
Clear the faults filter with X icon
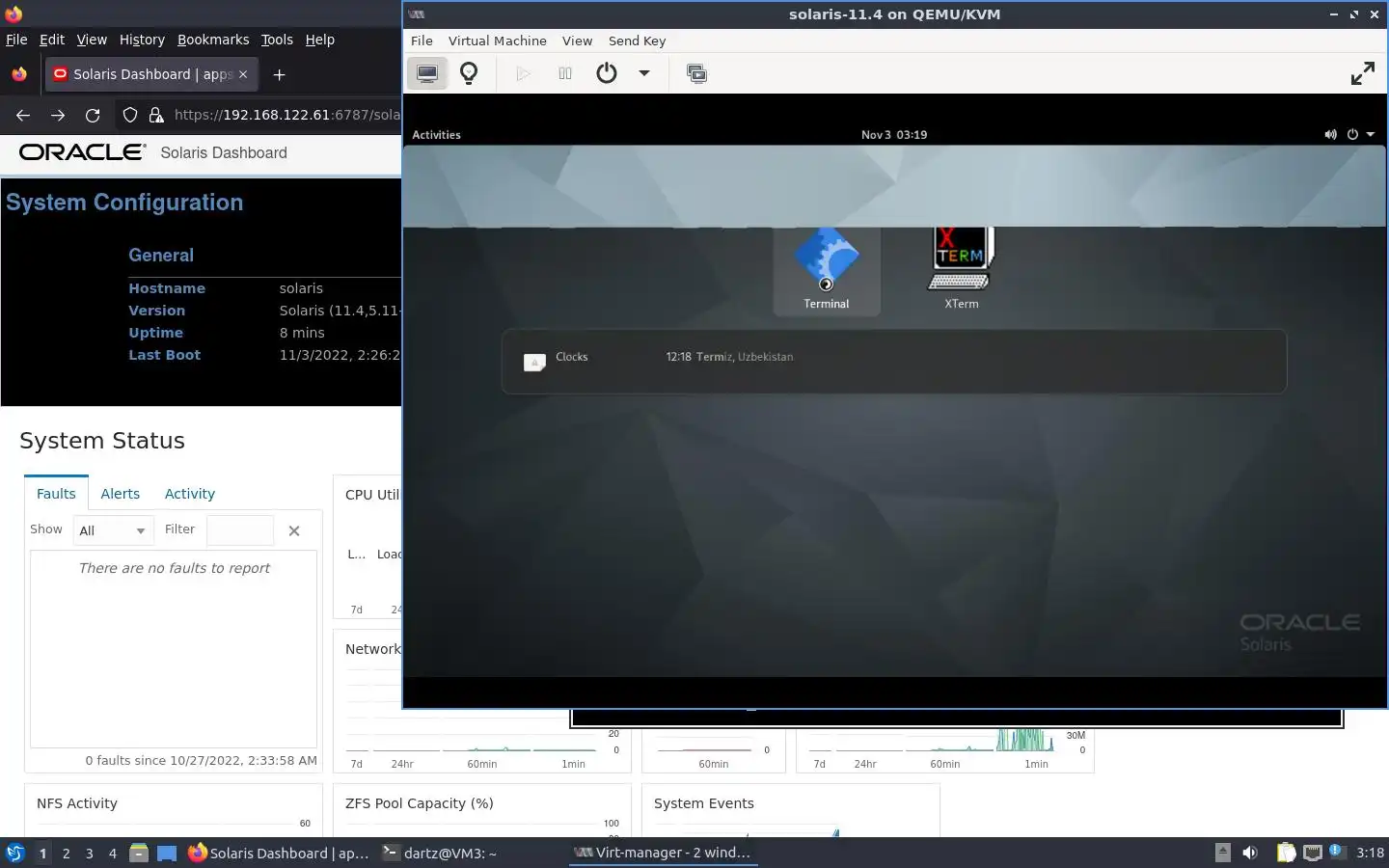[294, 530]
